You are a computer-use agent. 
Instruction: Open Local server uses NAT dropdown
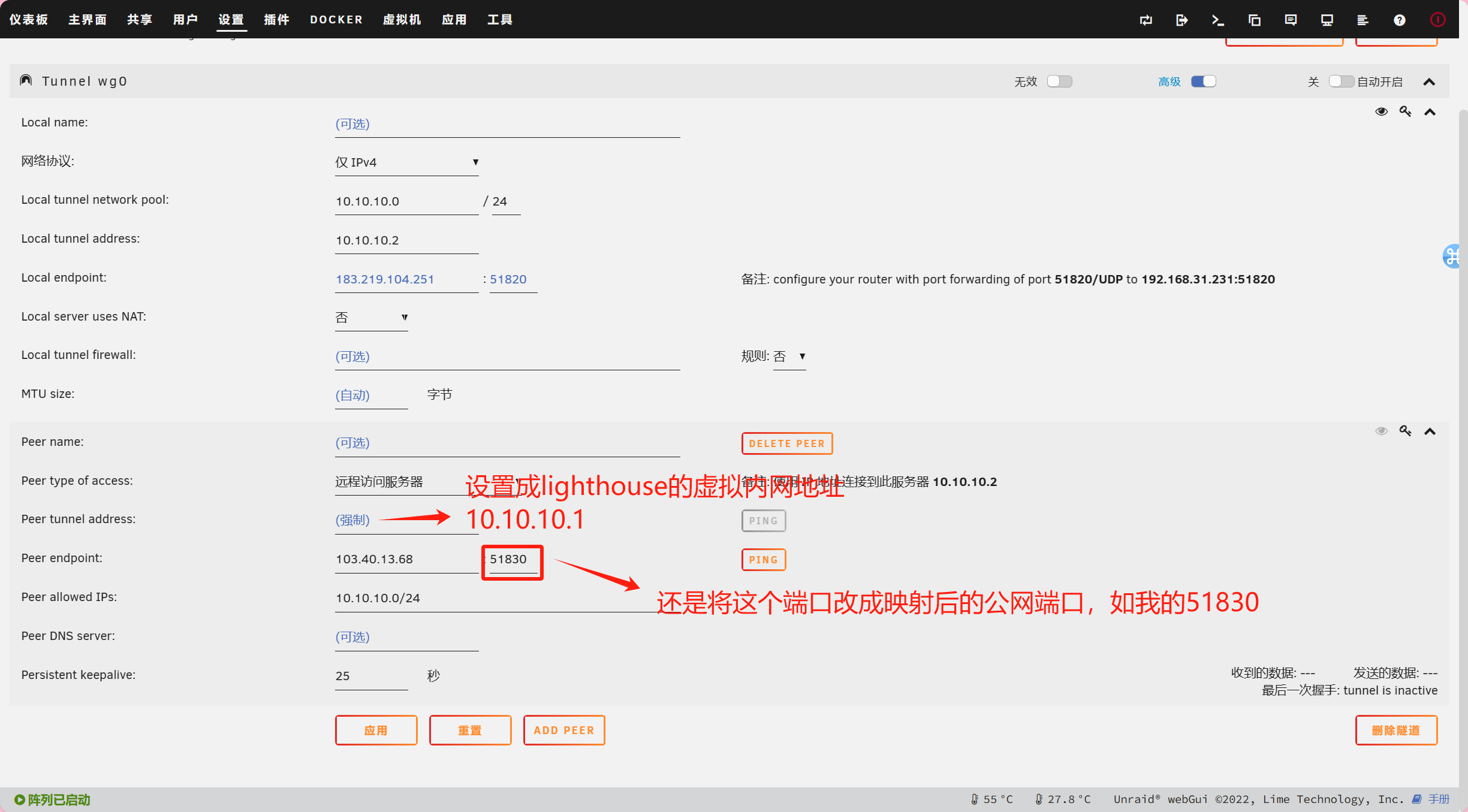click(371, 318)
